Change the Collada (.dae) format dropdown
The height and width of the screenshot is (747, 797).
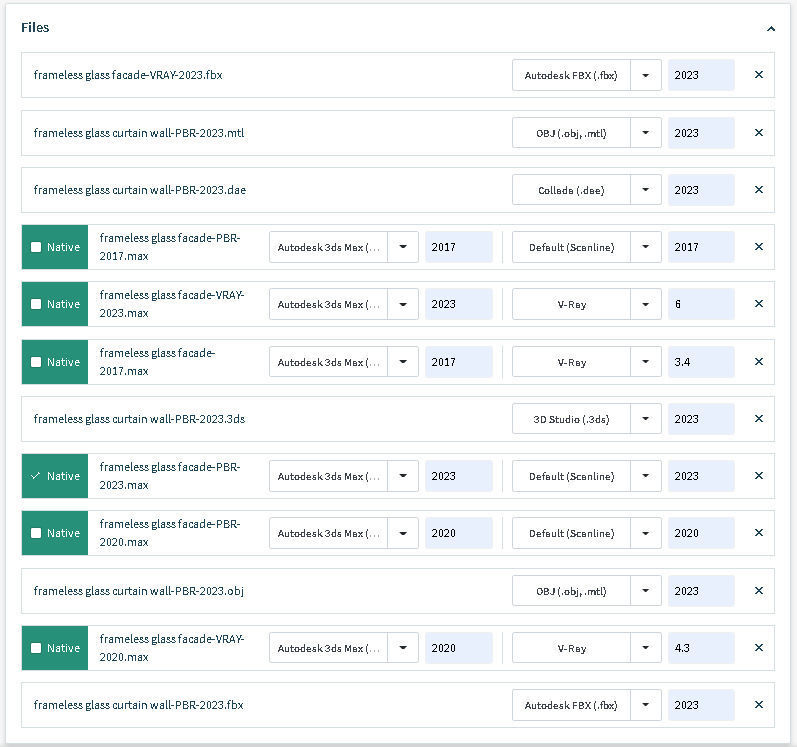[646, 190]
